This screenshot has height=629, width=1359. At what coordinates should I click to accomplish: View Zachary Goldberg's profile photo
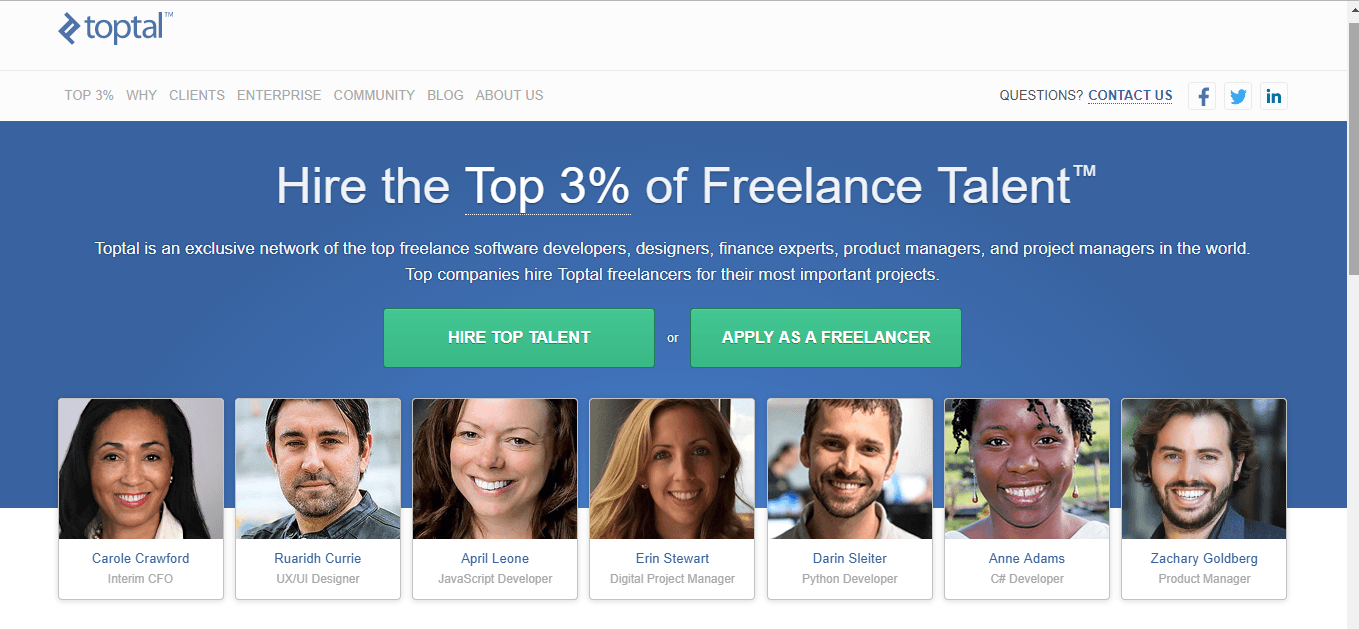(x=1204, y=469)
